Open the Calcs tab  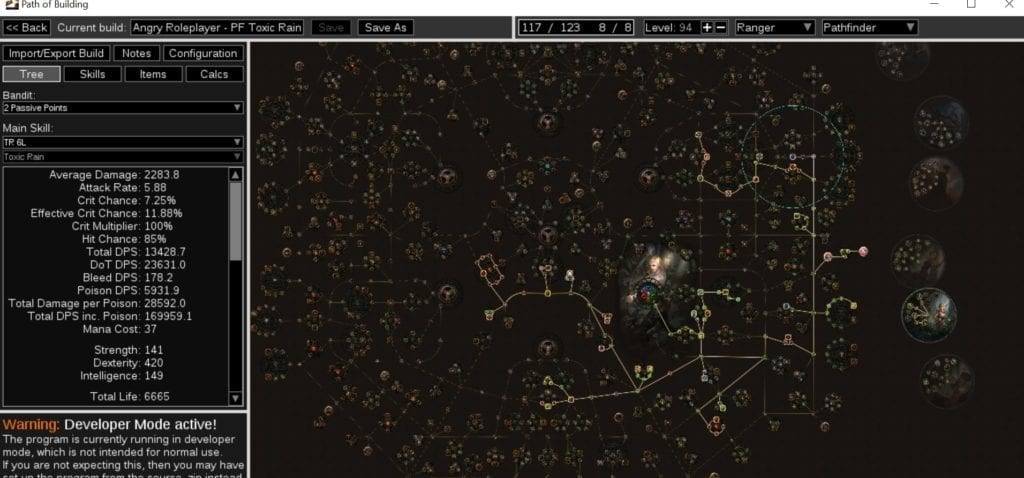click(216, 74)
